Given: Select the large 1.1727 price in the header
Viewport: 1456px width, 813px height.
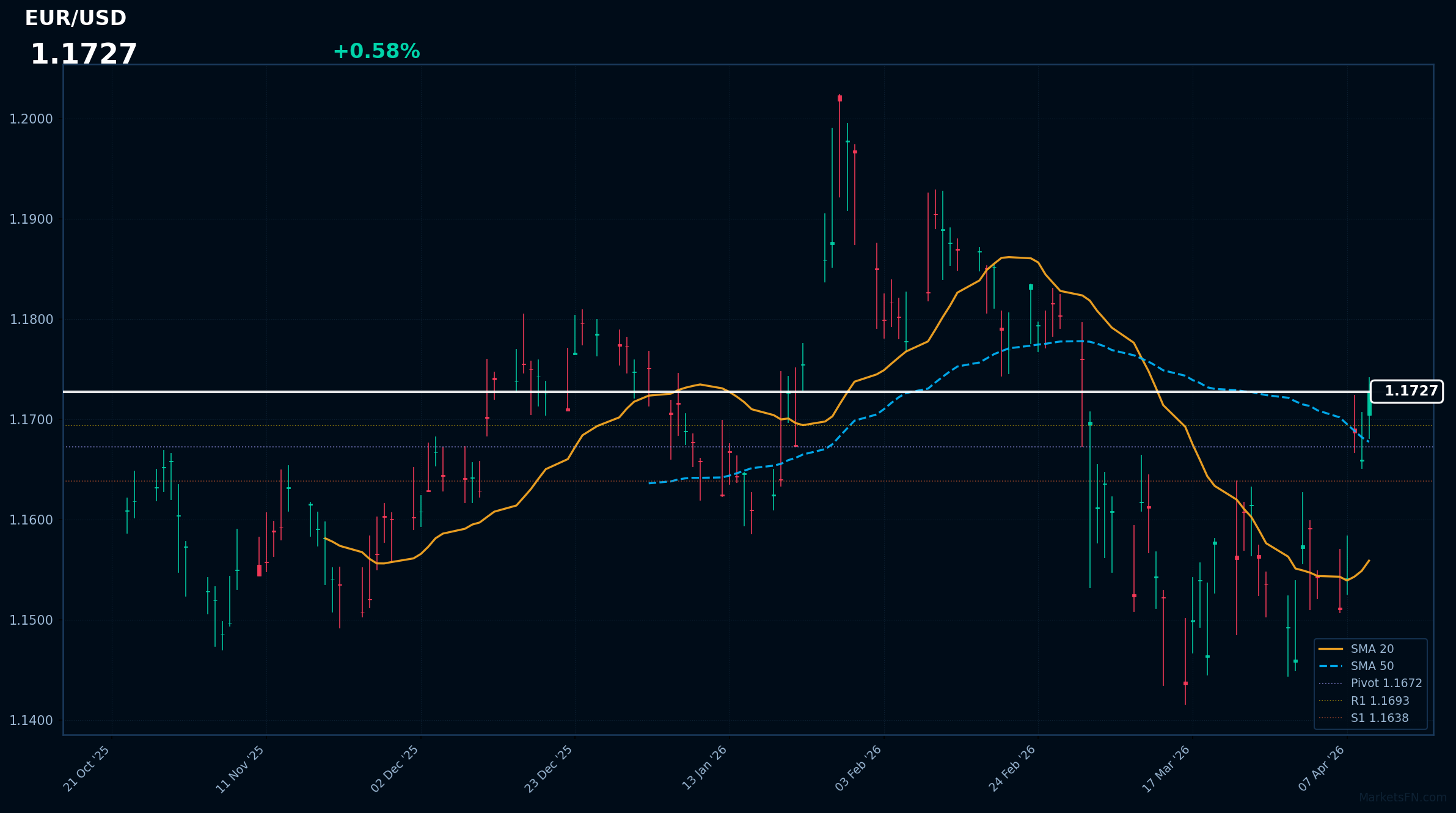Looking at the screenshot, I should 84,54.
